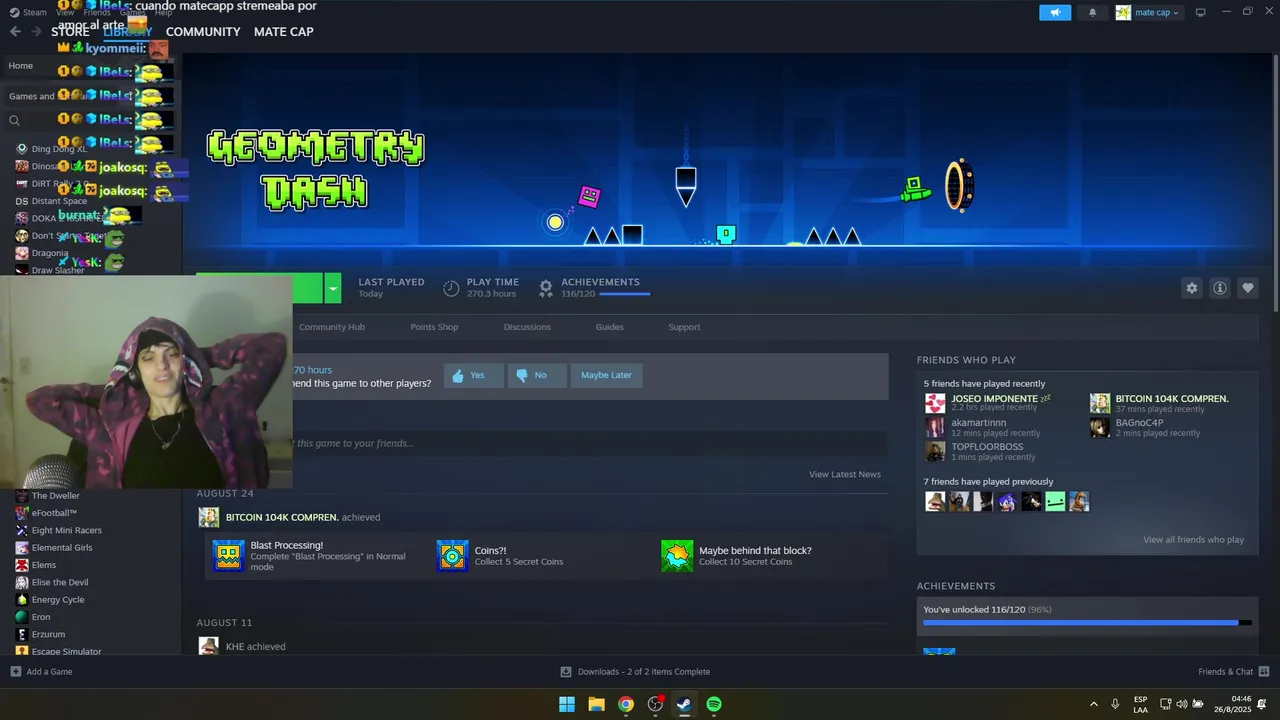Open the Discussions tab
Viewport: 1280px width, 720px height.
[x=527, y=327]
